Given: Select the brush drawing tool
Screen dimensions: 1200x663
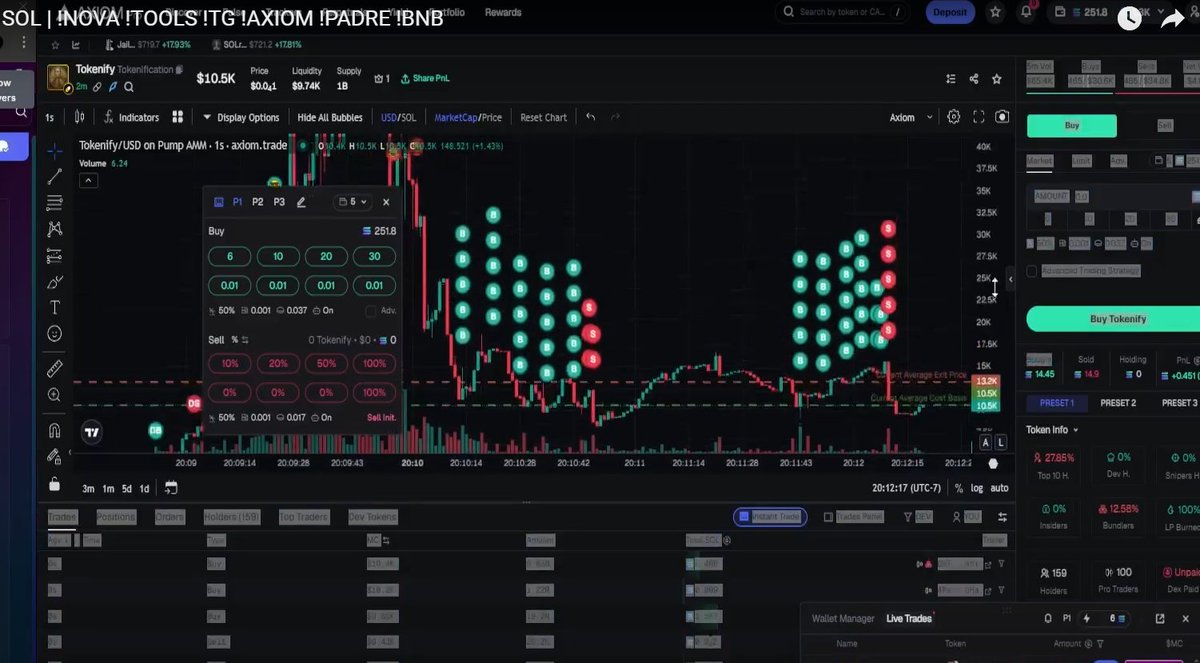Looking at the screenshot, I should click(x=55, y=281).
